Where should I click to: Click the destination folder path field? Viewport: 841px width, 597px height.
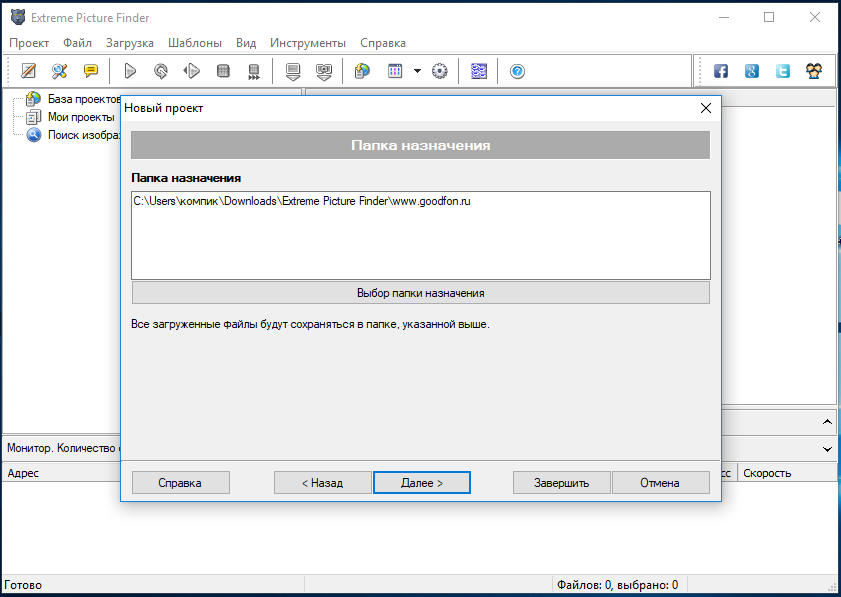420,235
